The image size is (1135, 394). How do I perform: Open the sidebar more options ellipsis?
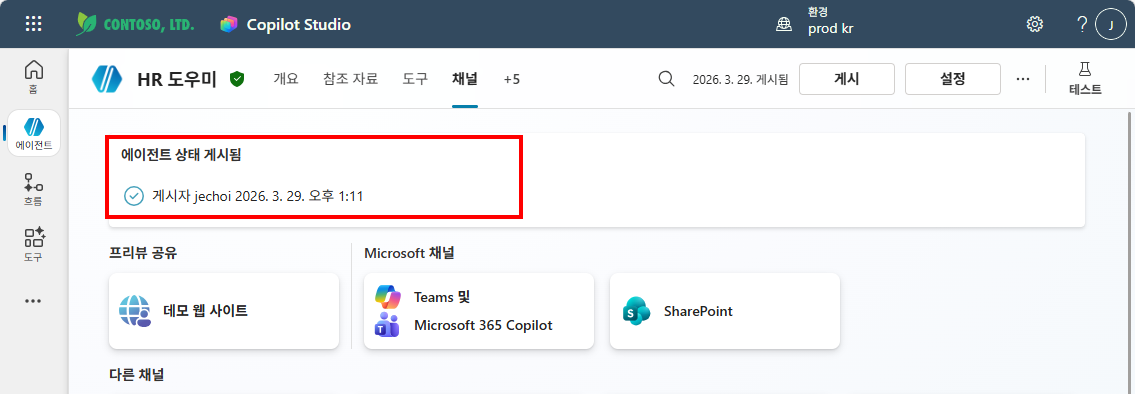33,301
